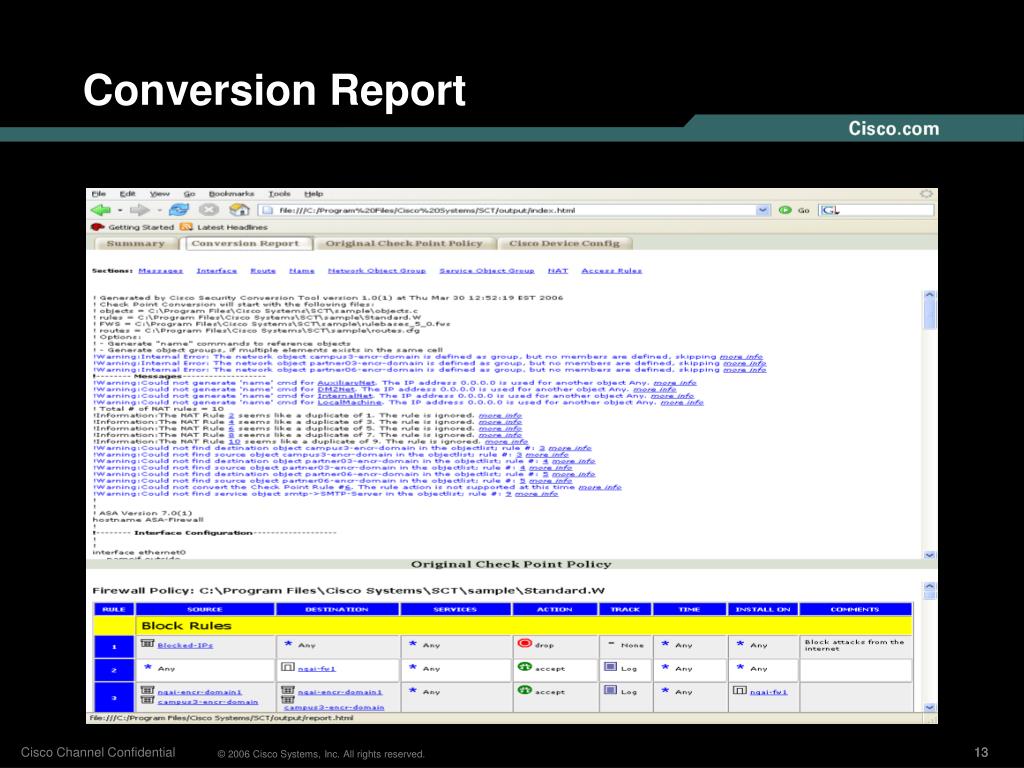Click the address bar URL field
The image size is (1024, 768).
pos(516,210)
